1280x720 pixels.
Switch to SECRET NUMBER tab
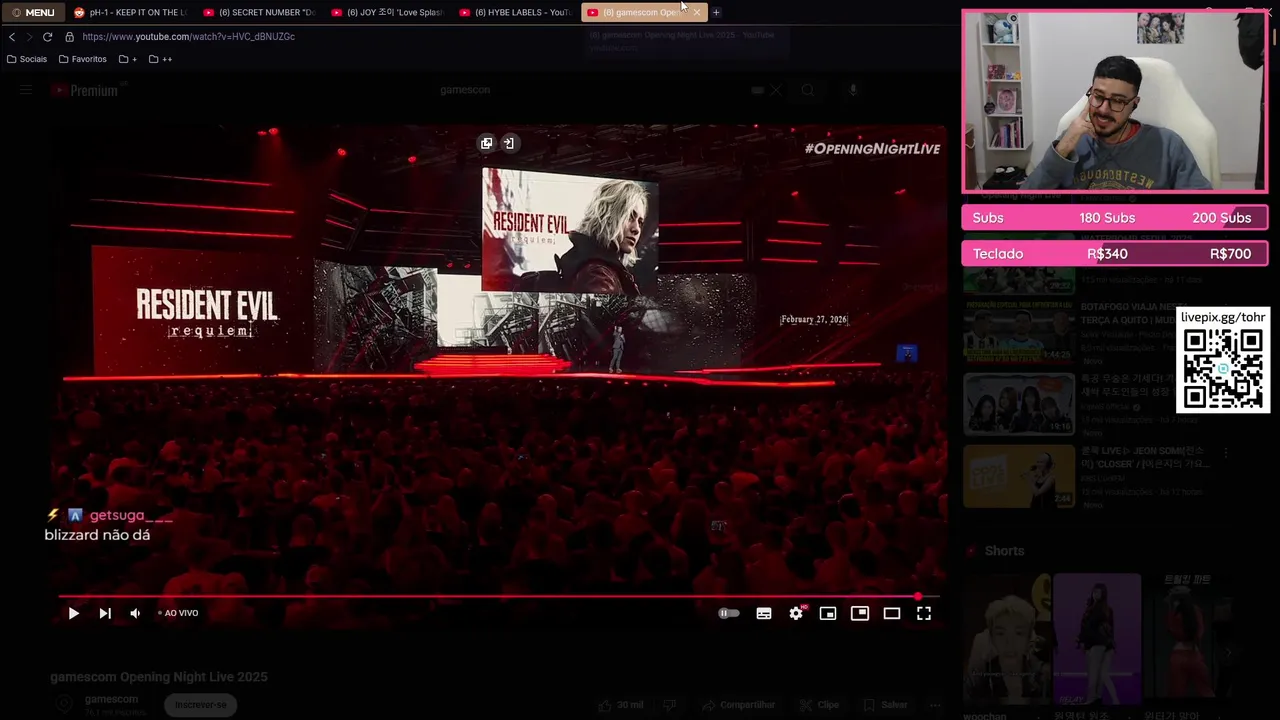pyautogui.click(x=259, y=12)
